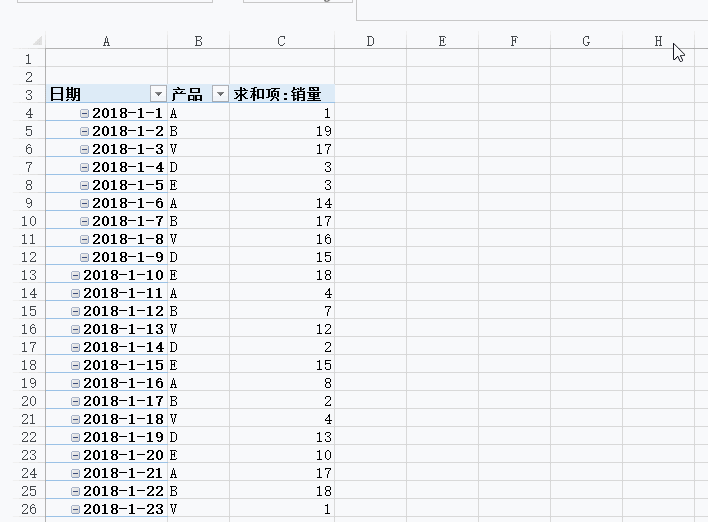Open the 产品 filter dropdown

[220, 94]
